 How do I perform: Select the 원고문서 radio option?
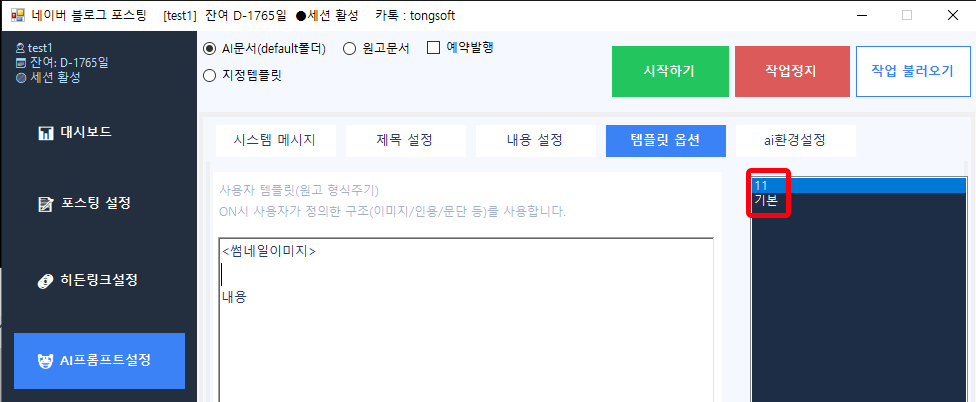pyautogui.click(x=350, y=49)
